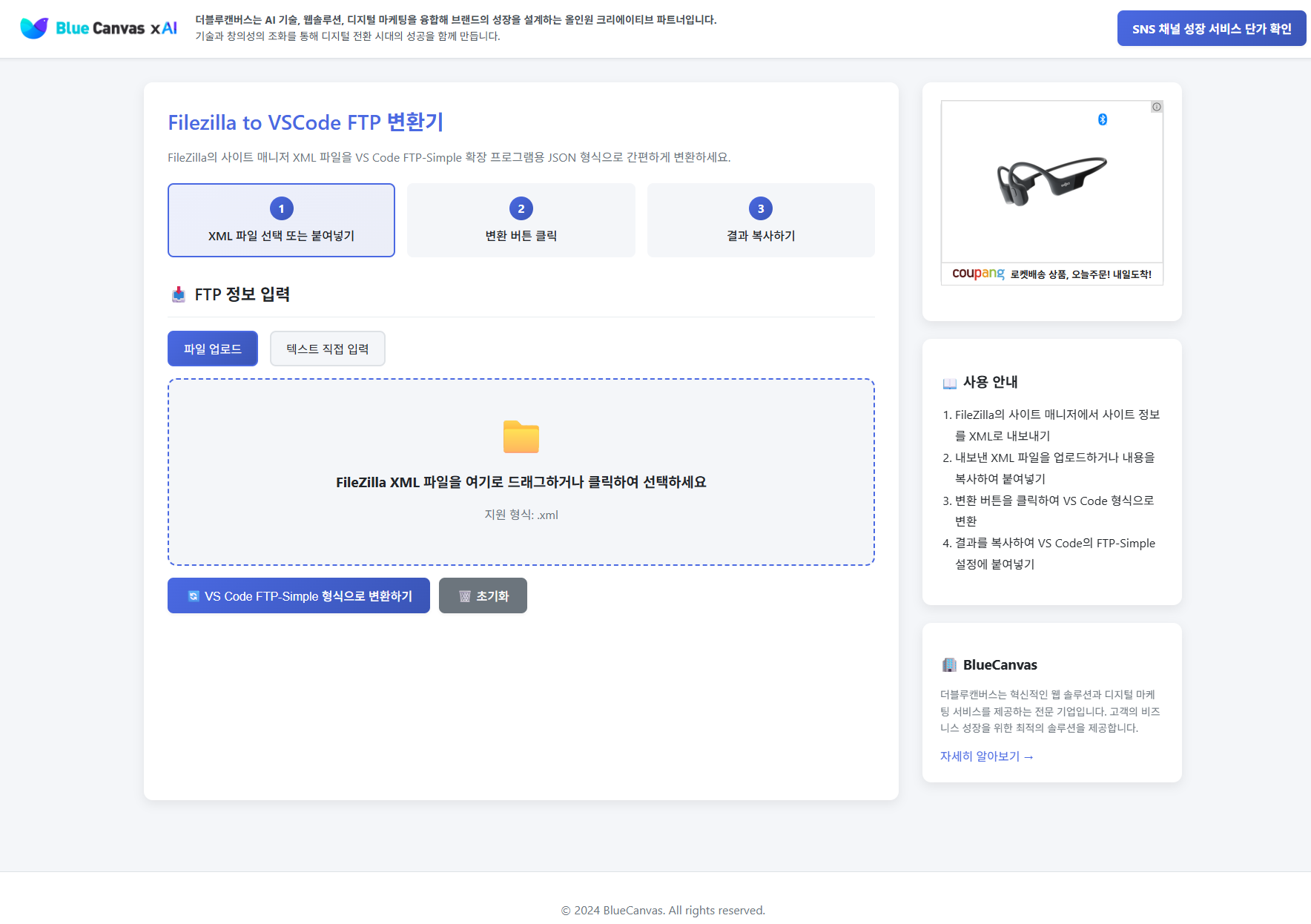Click the yellow folder upload icon
The height and width of the screenshot is (924, 1311).
[x=521, y=437]
